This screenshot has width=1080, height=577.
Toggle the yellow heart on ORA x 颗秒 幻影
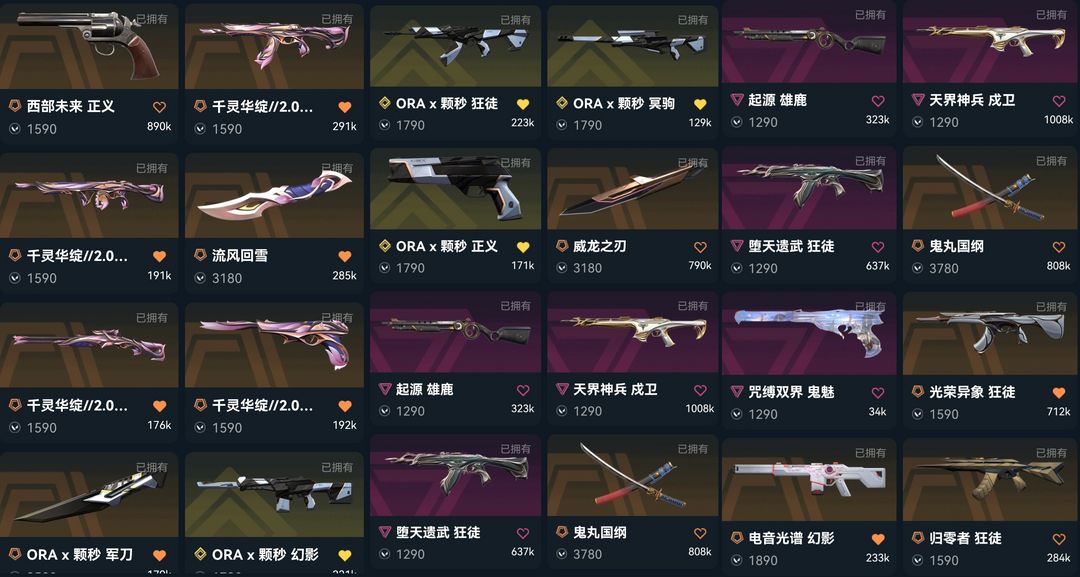(345, 555)
